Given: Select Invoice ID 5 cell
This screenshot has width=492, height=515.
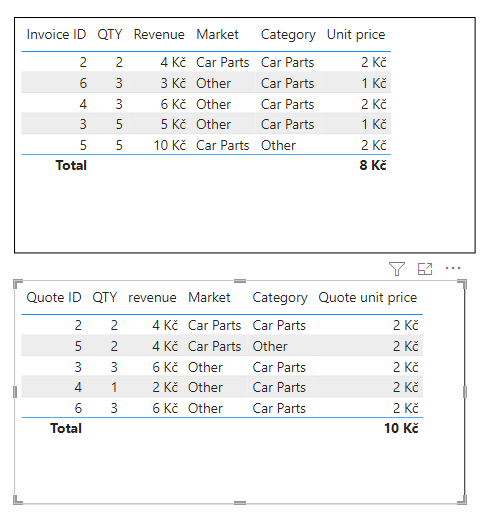Looking at the screenshot, I should point(83,145).
